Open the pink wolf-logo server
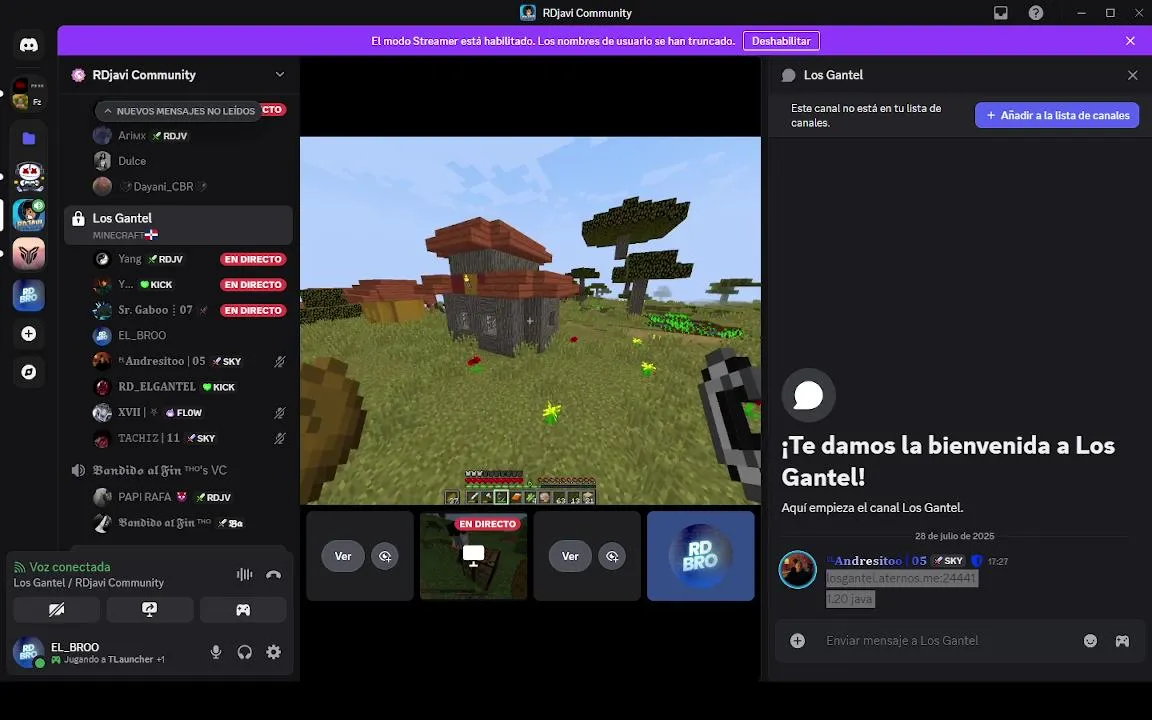Image resolution: width=1152 pixels, height=720 pixels. (x=29, y=254)
